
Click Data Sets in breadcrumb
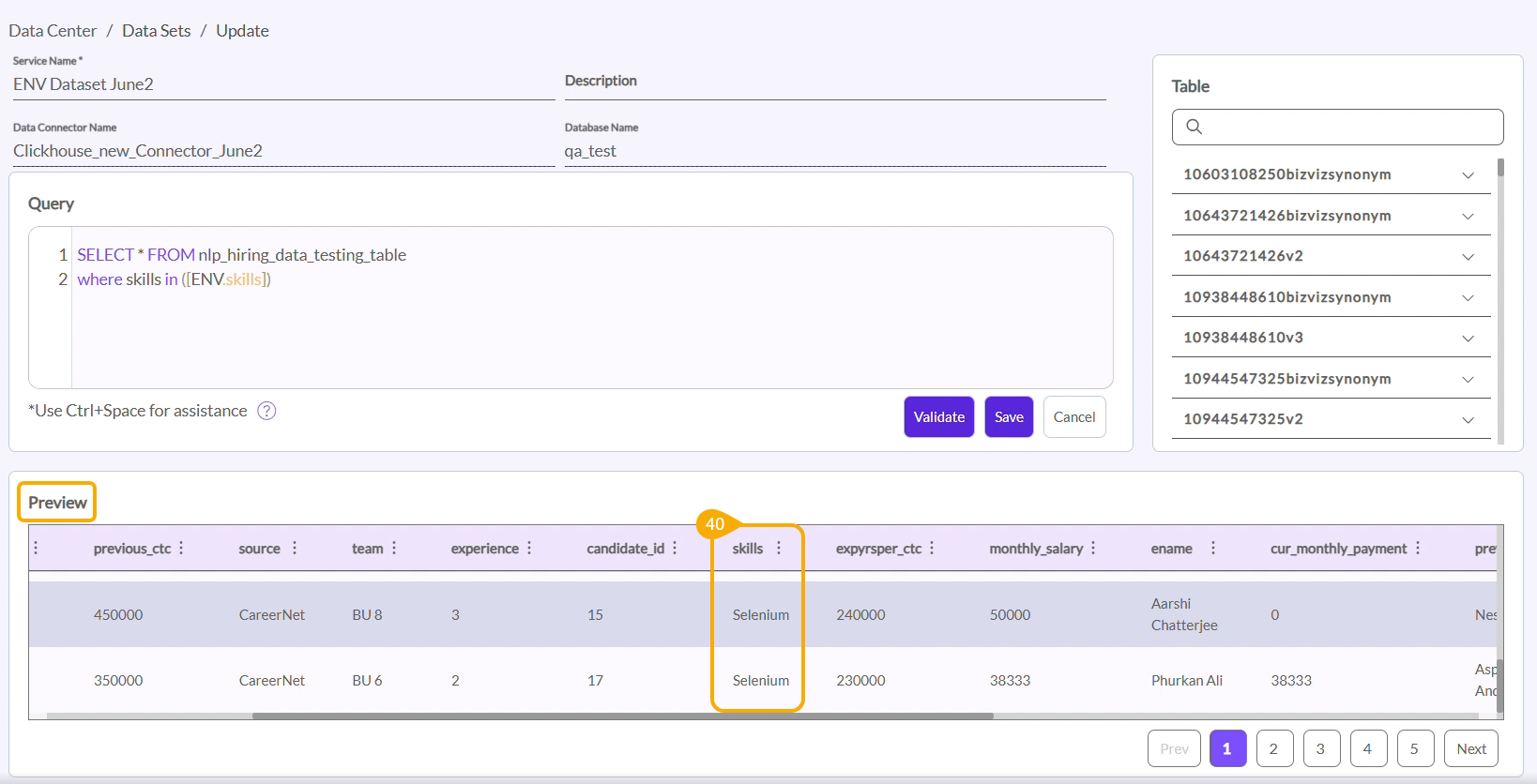pyautogui.click(x=156, y=31)
